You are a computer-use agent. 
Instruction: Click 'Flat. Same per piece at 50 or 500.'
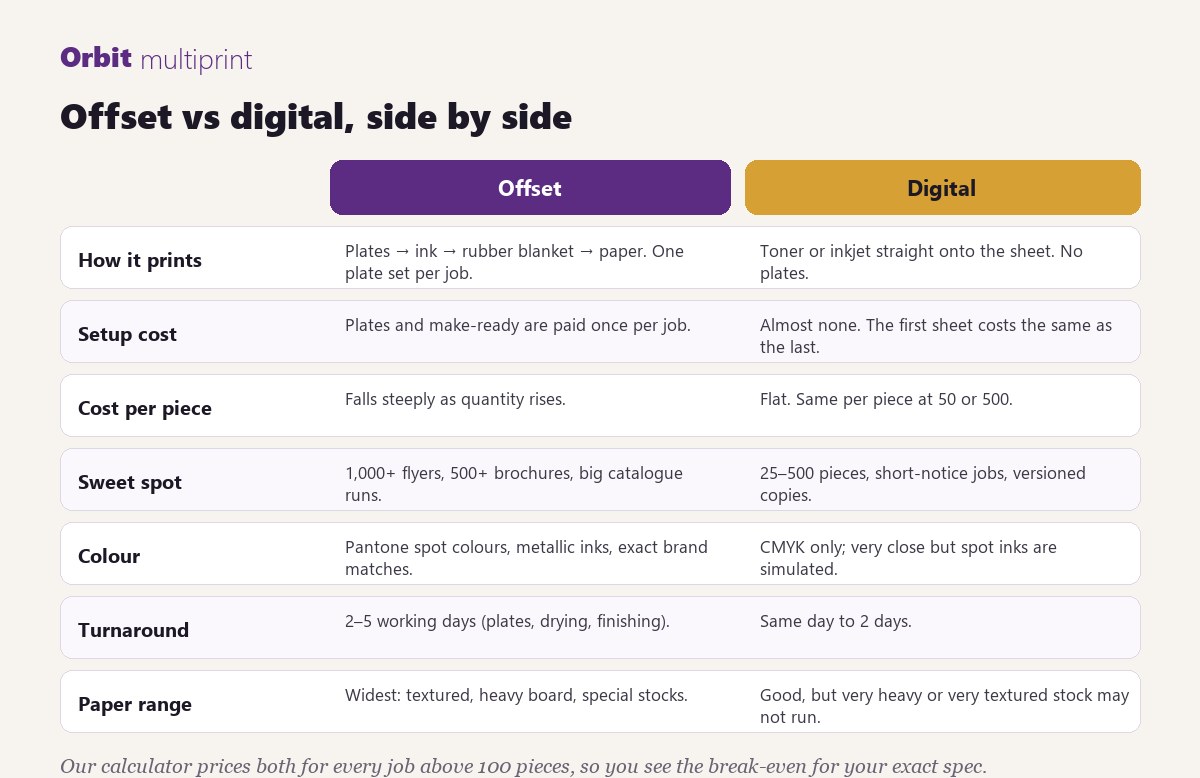tap(886, 399)
